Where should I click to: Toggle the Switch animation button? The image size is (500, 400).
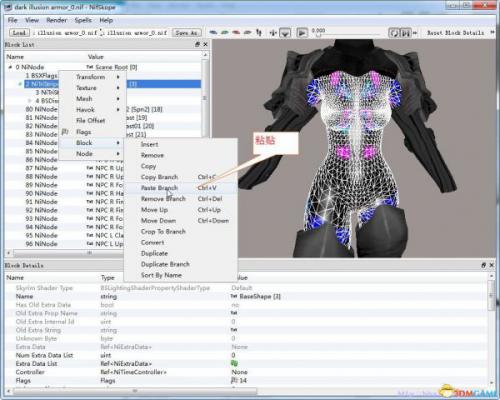[405, 33]
